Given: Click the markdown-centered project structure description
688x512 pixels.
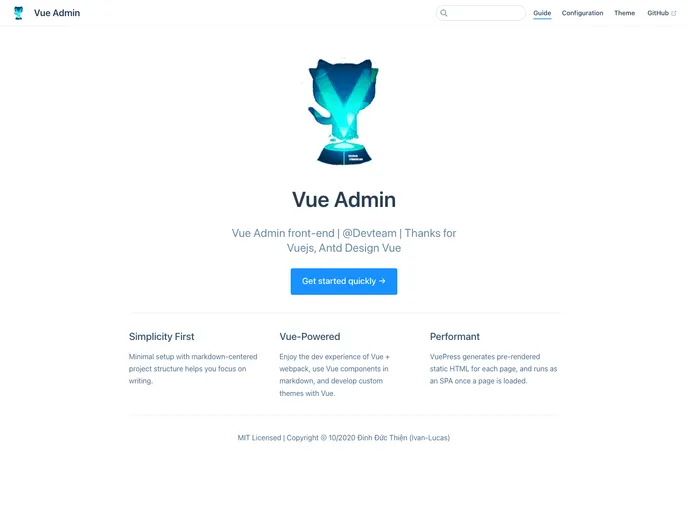Looking at the screenshot, I should pyautogui.click(x=193, y=369).
